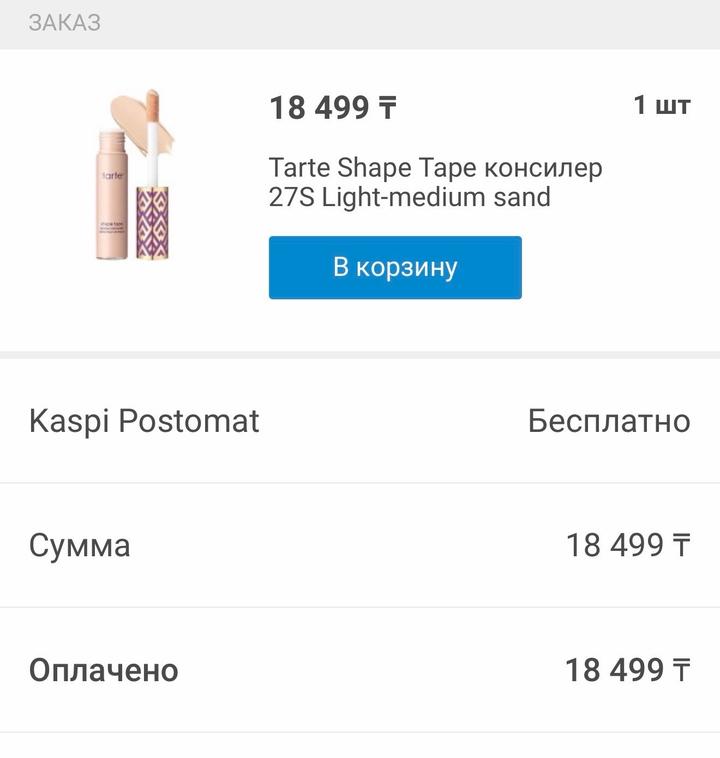This screenshot has height=758, width=720.
Task: Tap the 18 499 amount in the Оплачено row
Action: tap(614, 670)
